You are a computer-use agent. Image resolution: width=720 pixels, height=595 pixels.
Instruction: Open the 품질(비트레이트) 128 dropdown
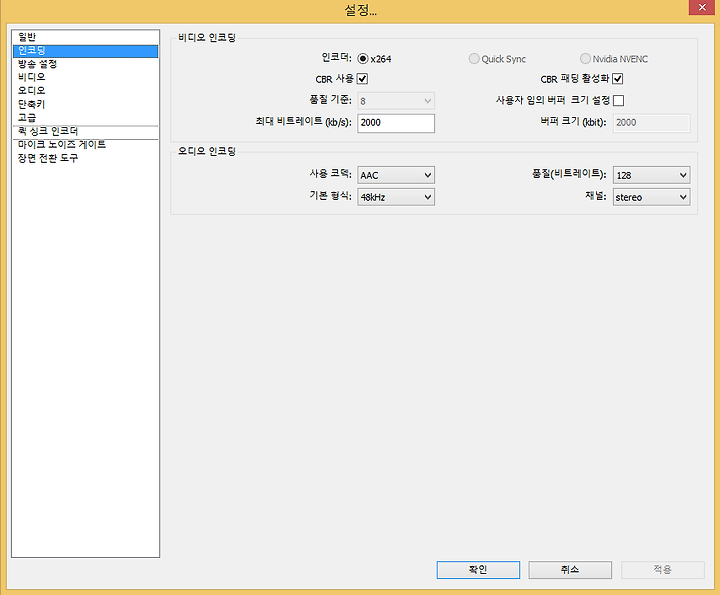tap(651, 175)
